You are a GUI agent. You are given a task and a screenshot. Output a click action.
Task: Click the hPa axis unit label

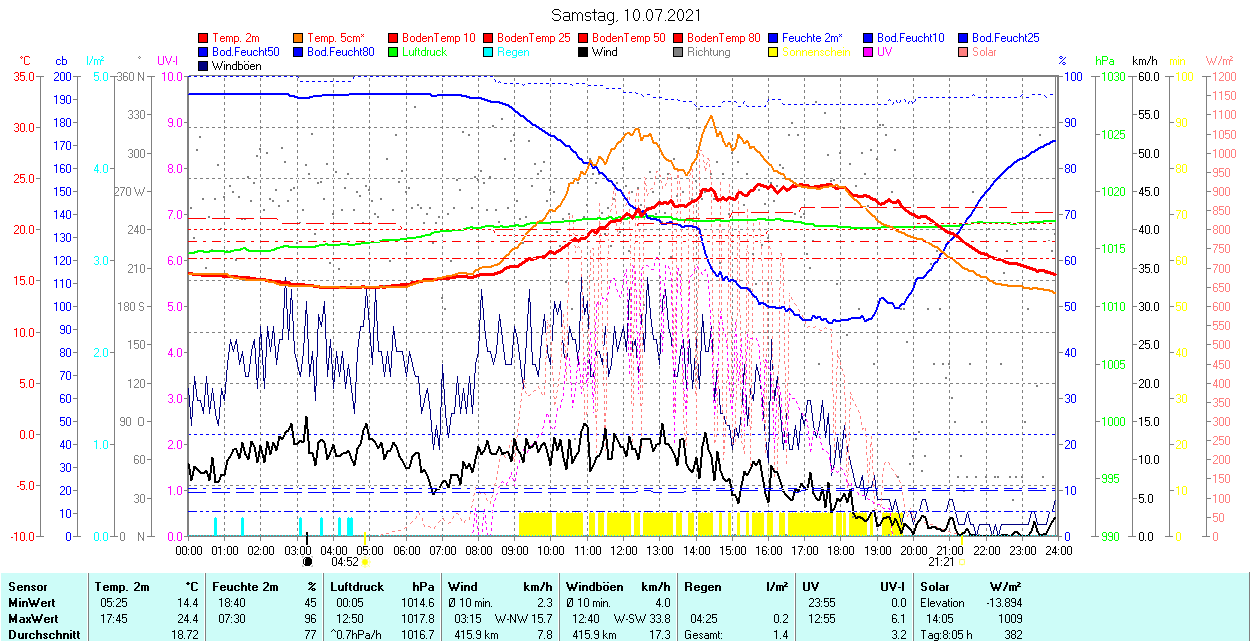[1104, 61]
